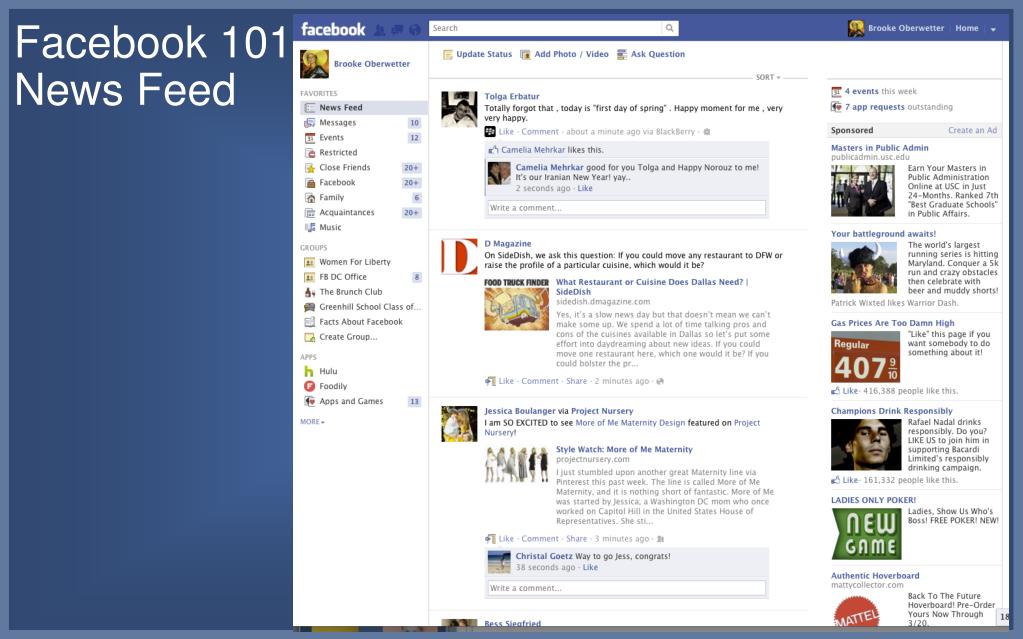Share the D Magazine post

click(x=576, y=381)
